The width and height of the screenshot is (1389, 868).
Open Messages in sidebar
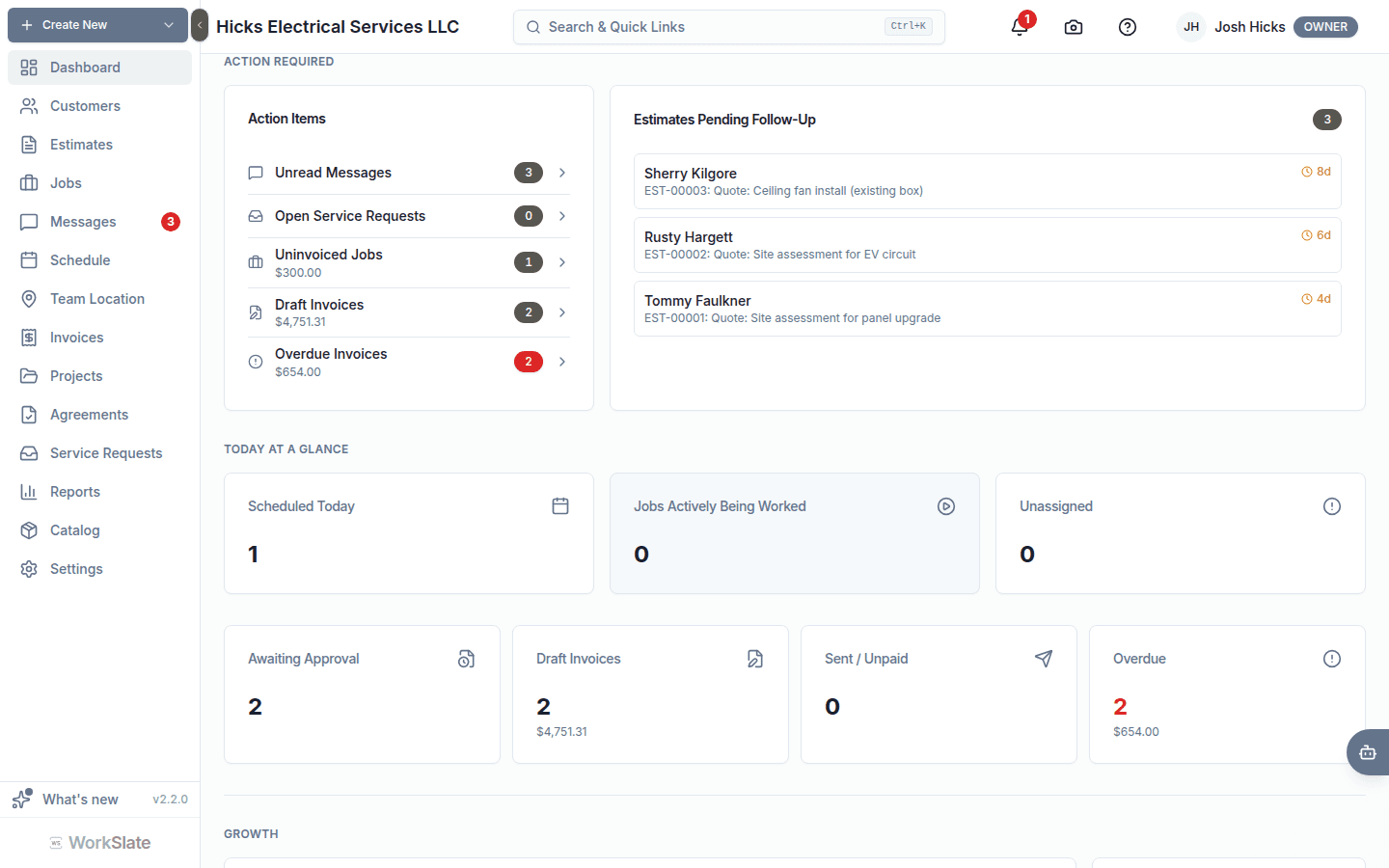99,222
